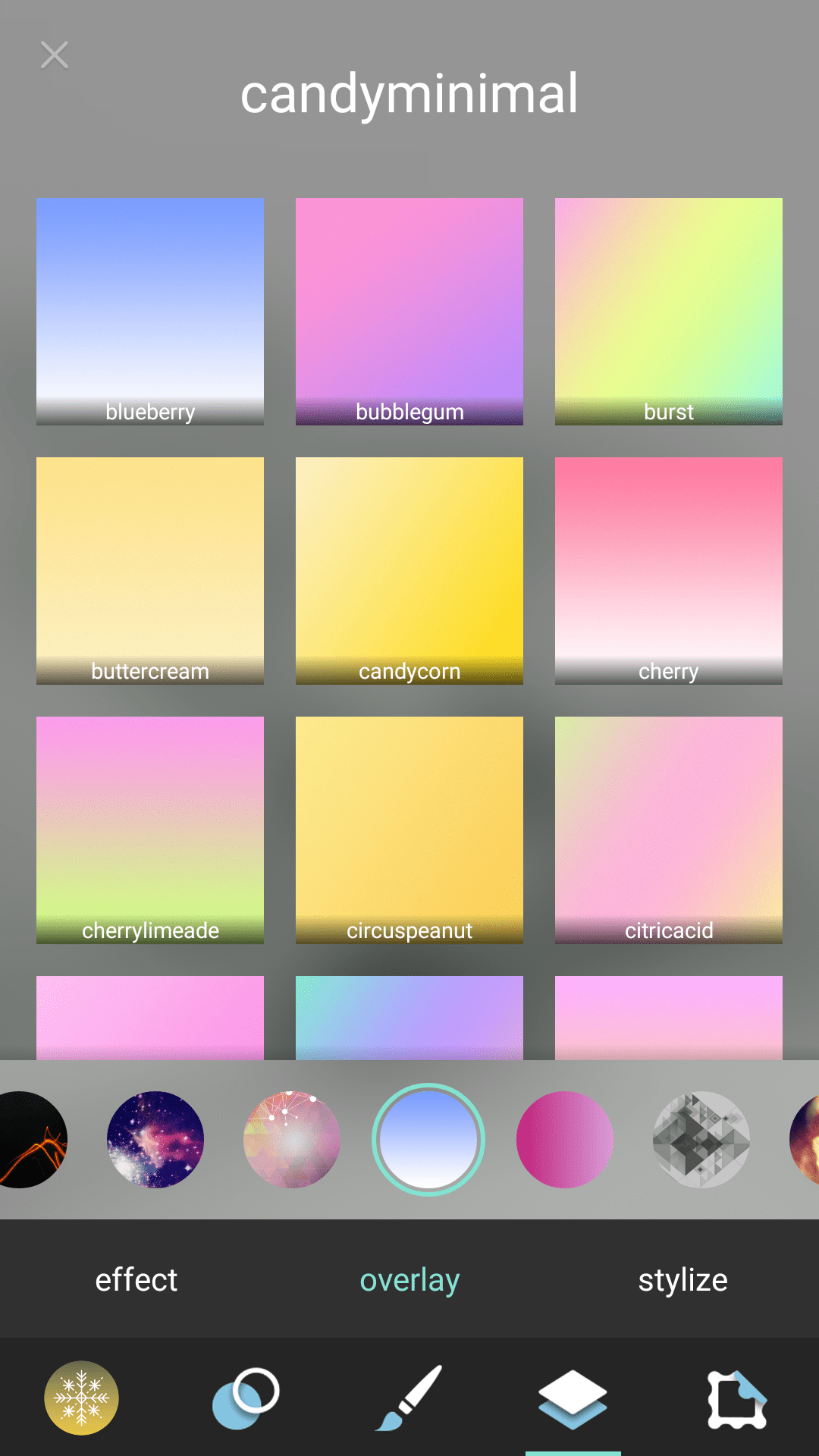The width and height of the screenshot is (819, 1456).
Task: Close the candyminimal overlay picker
Action: pyautogui.click(x=55, y=55)
